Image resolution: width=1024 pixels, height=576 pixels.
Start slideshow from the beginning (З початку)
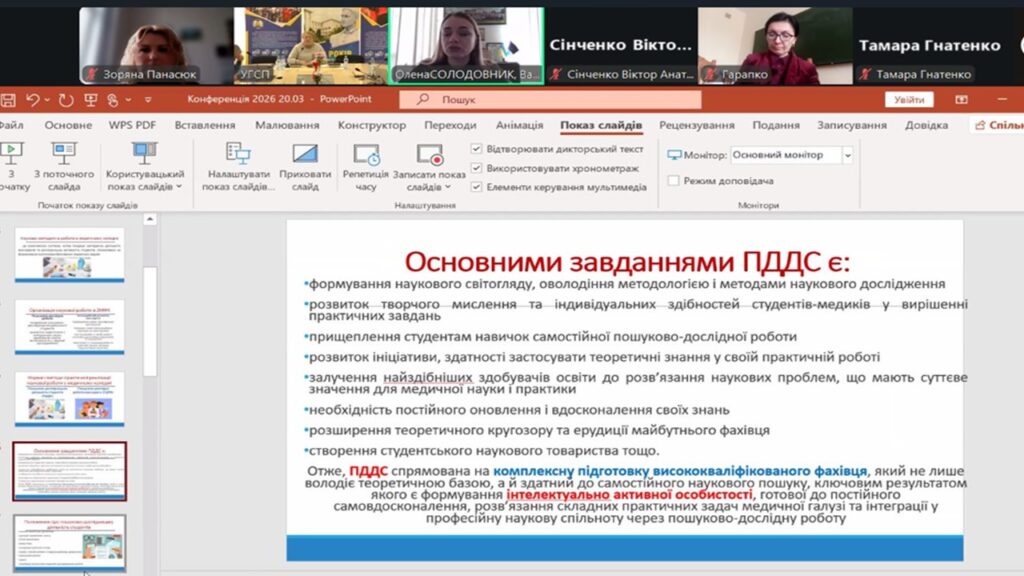coord(11,155)
